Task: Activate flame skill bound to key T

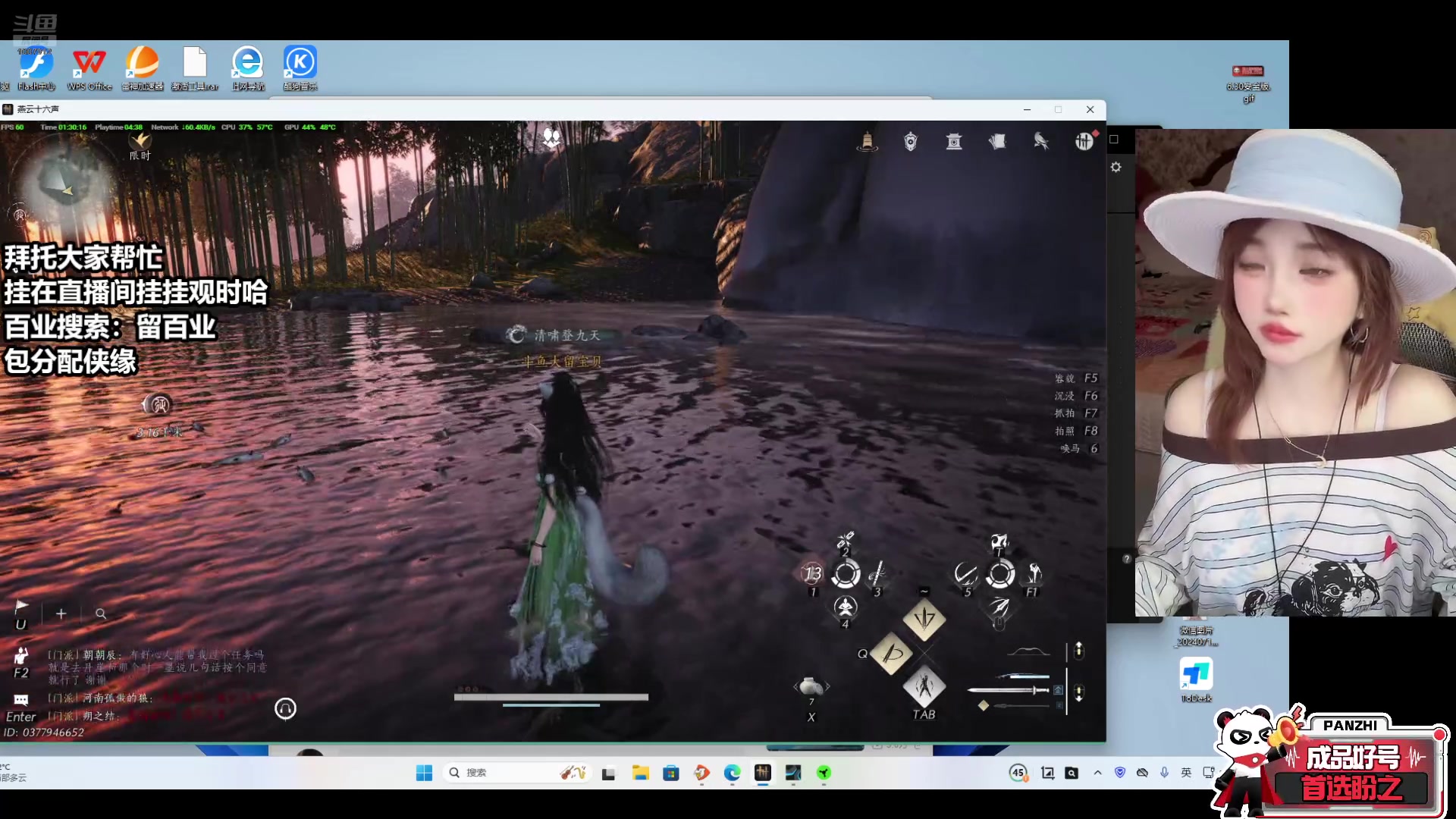Action: tap(999, 543)
